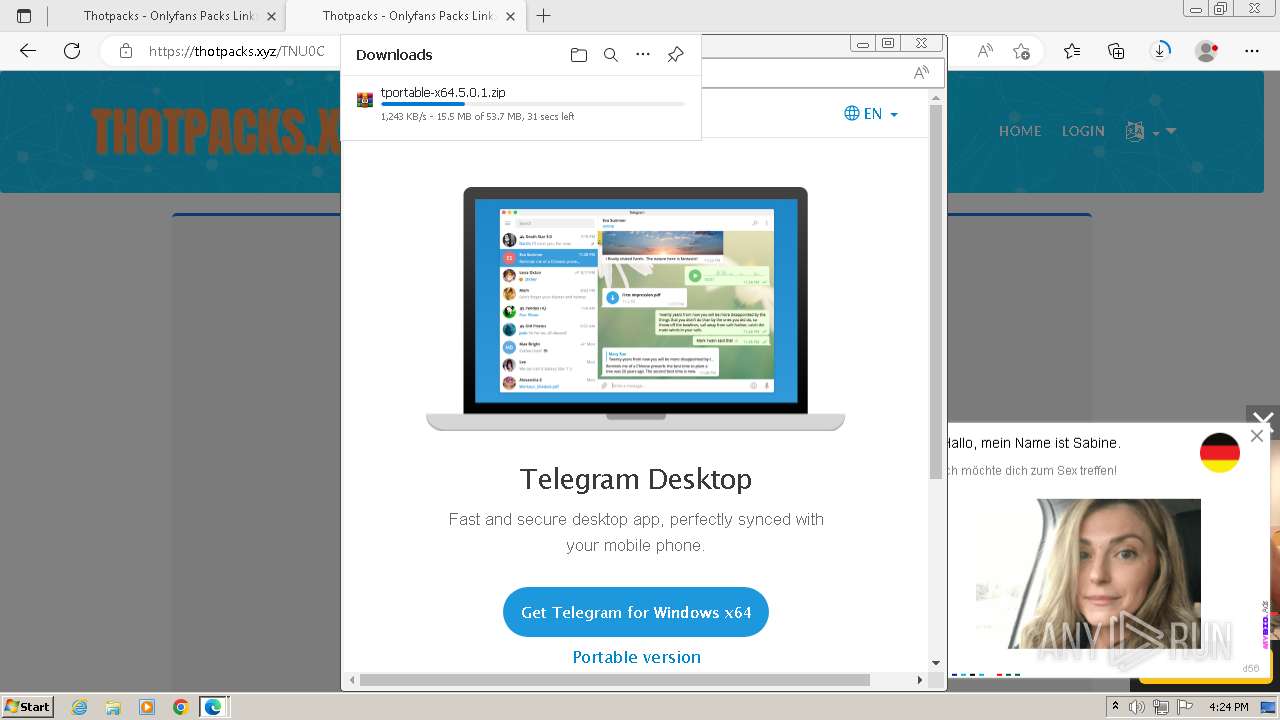Click the Telegram laptop preview image
The image size is (1280, 720).
click(636, 309)
